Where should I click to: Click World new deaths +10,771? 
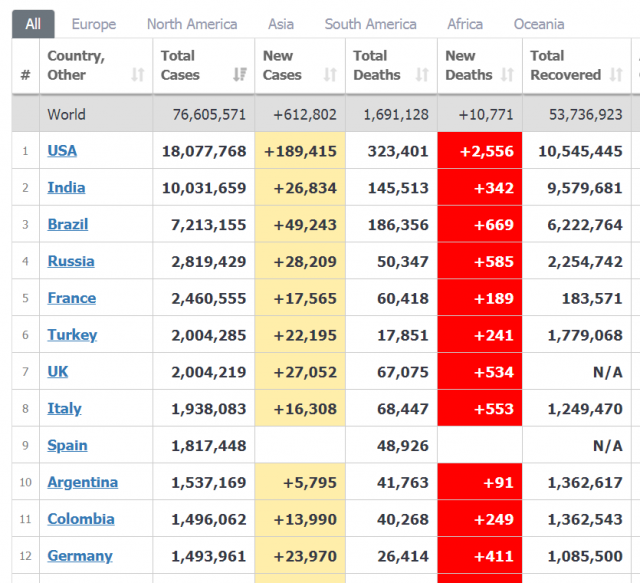click(486, 114)
